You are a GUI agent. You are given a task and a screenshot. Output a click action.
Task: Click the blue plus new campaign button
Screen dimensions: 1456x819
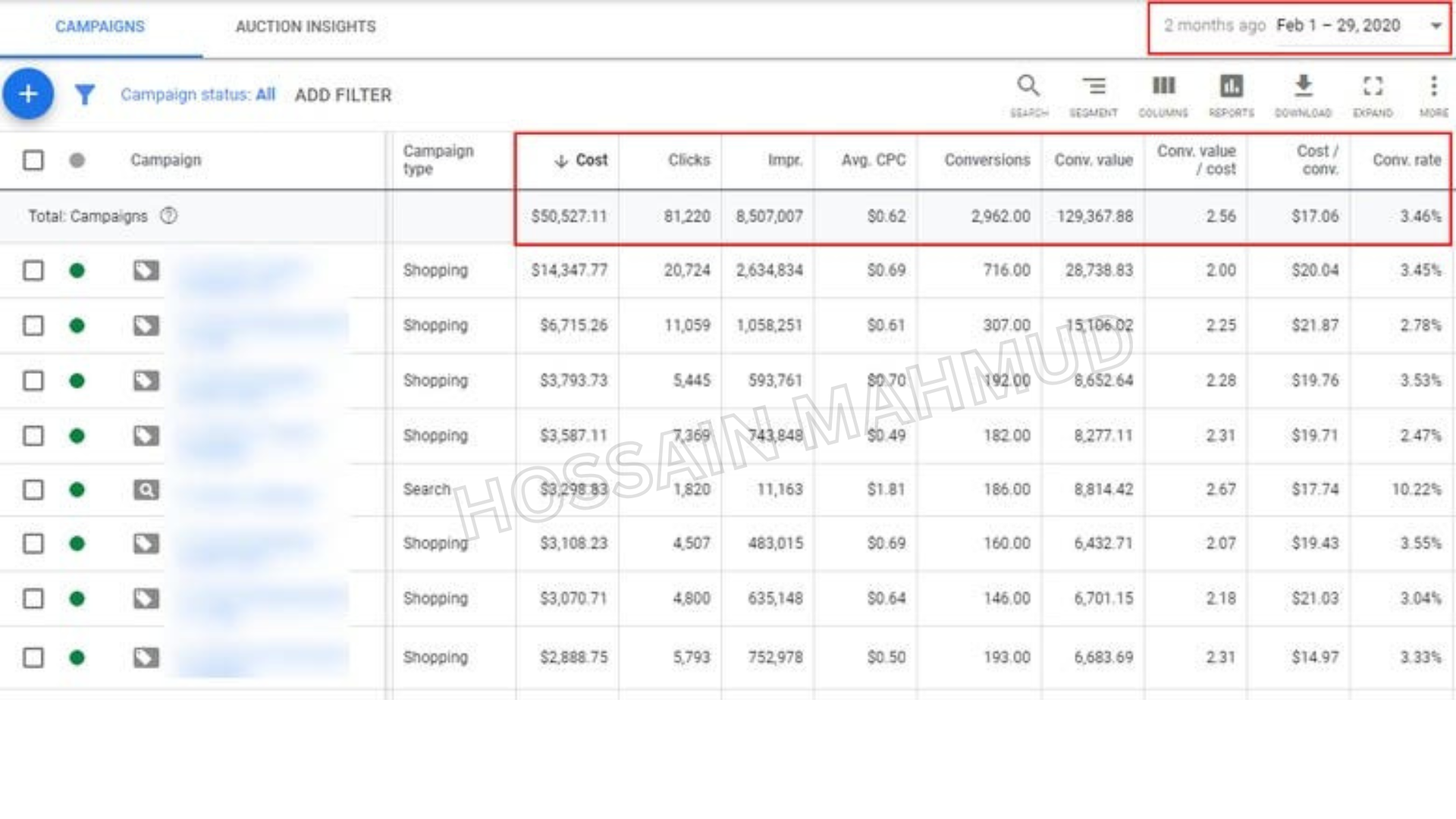28,94
